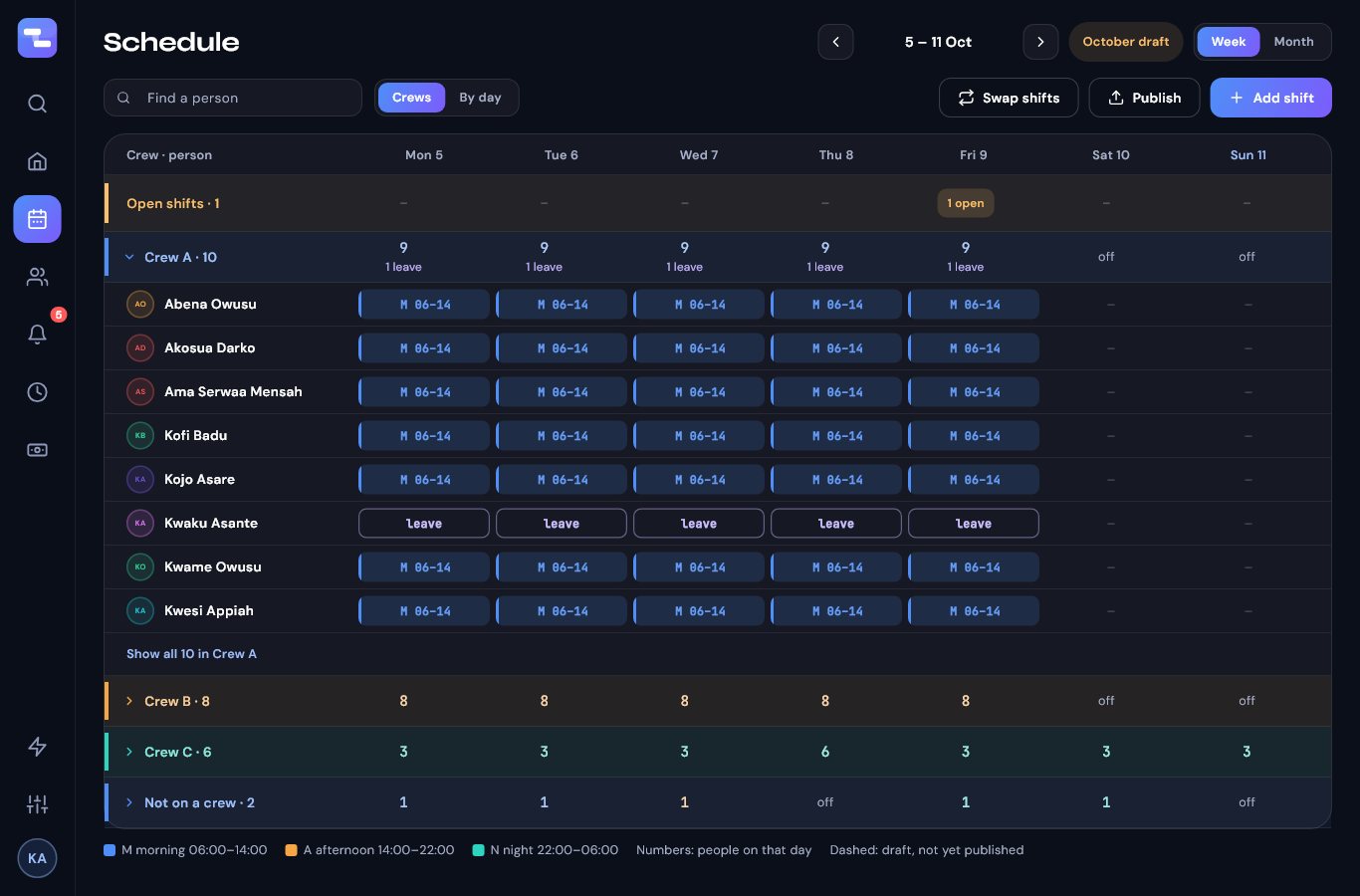The height and width of the screenshot is (896, 1360).
Task: Expand the Crew C group
Action: click(129, 752)
